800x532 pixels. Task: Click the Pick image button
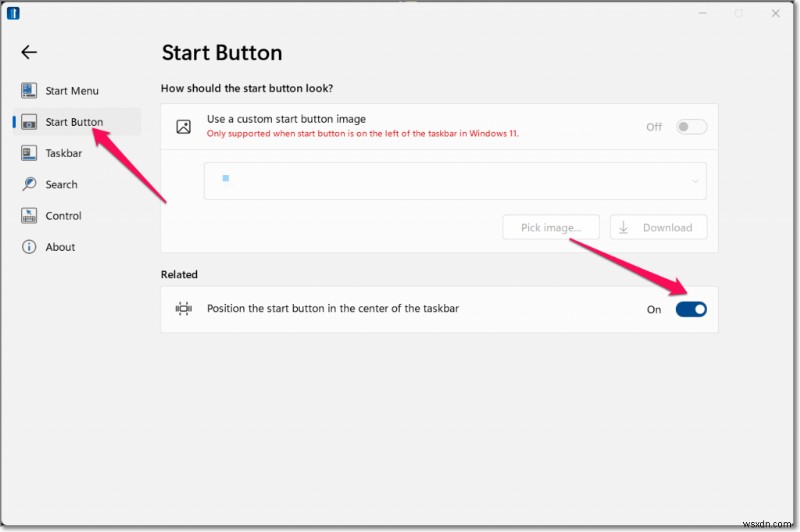pyautogui.click(x=551, y=227)
